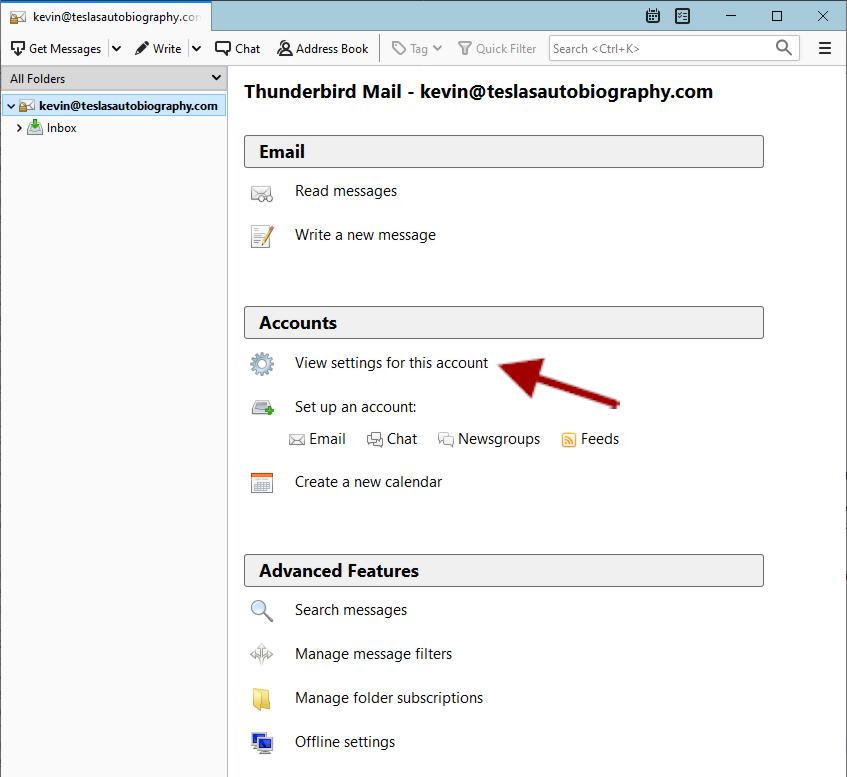Click the Offline settings computers icon

coord(263,743)
